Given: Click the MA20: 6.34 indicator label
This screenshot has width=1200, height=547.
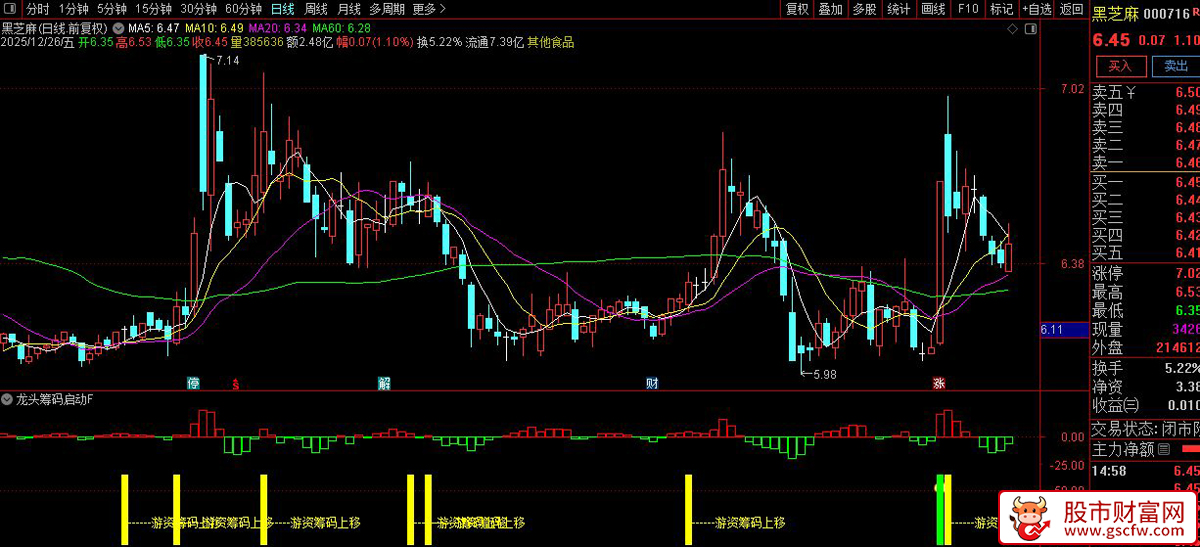Looking at the screenshot, I should click(x=278, y=29).
